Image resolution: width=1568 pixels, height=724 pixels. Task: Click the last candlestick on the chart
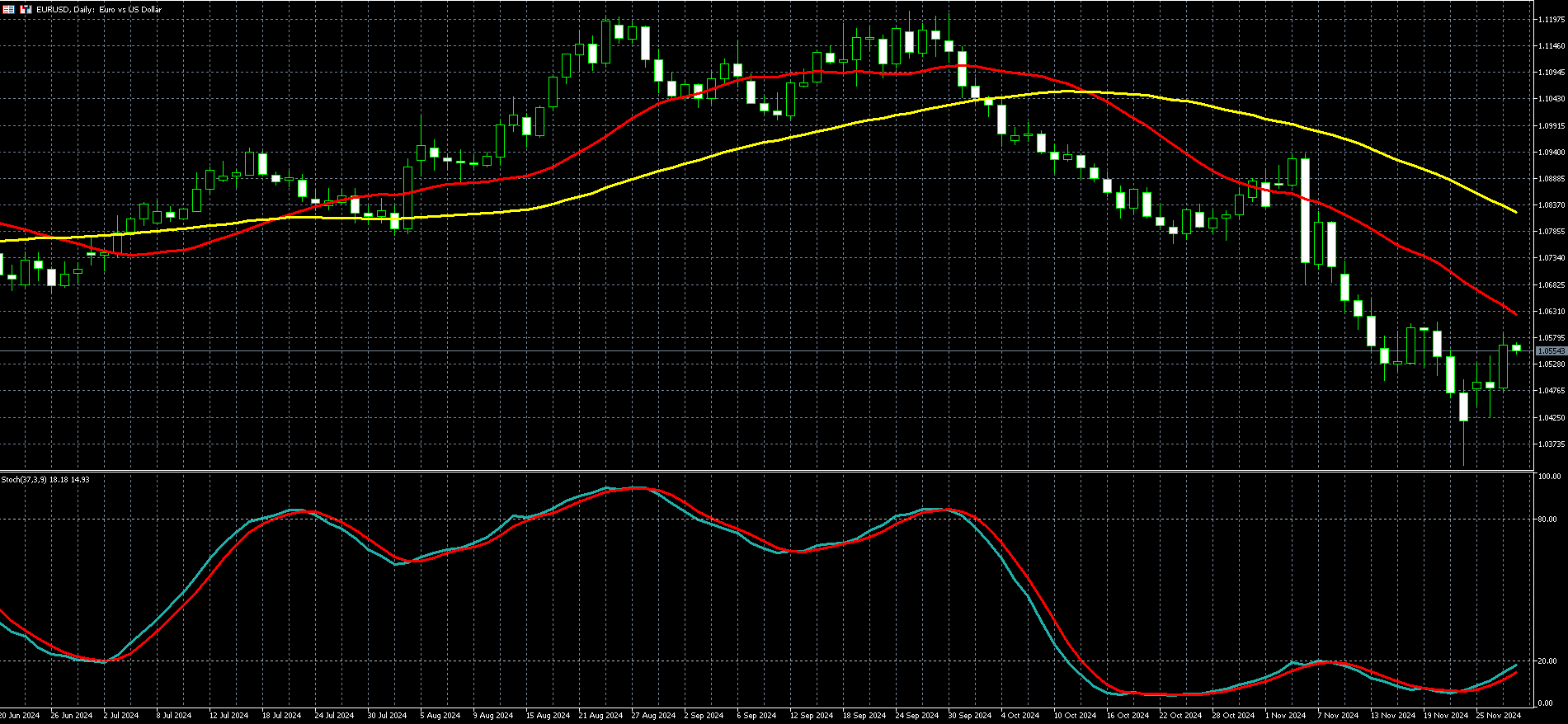1516,348
